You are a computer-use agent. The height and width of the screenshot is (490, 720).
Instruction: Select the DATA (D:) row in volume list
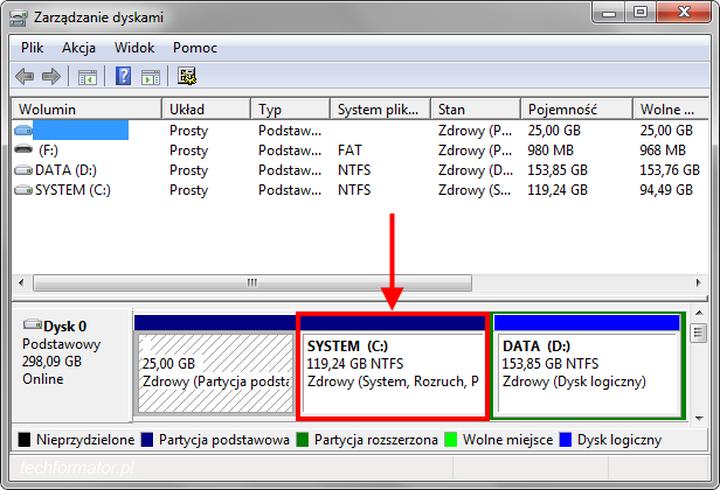(x=65, y=170)
